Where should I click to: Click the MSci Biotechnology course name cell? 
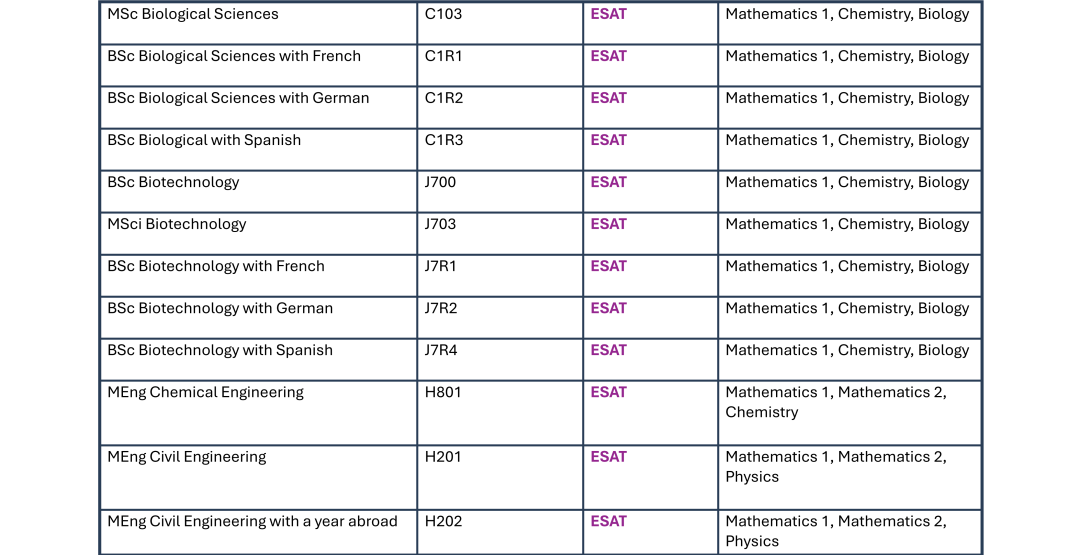[x=177, y=225]
